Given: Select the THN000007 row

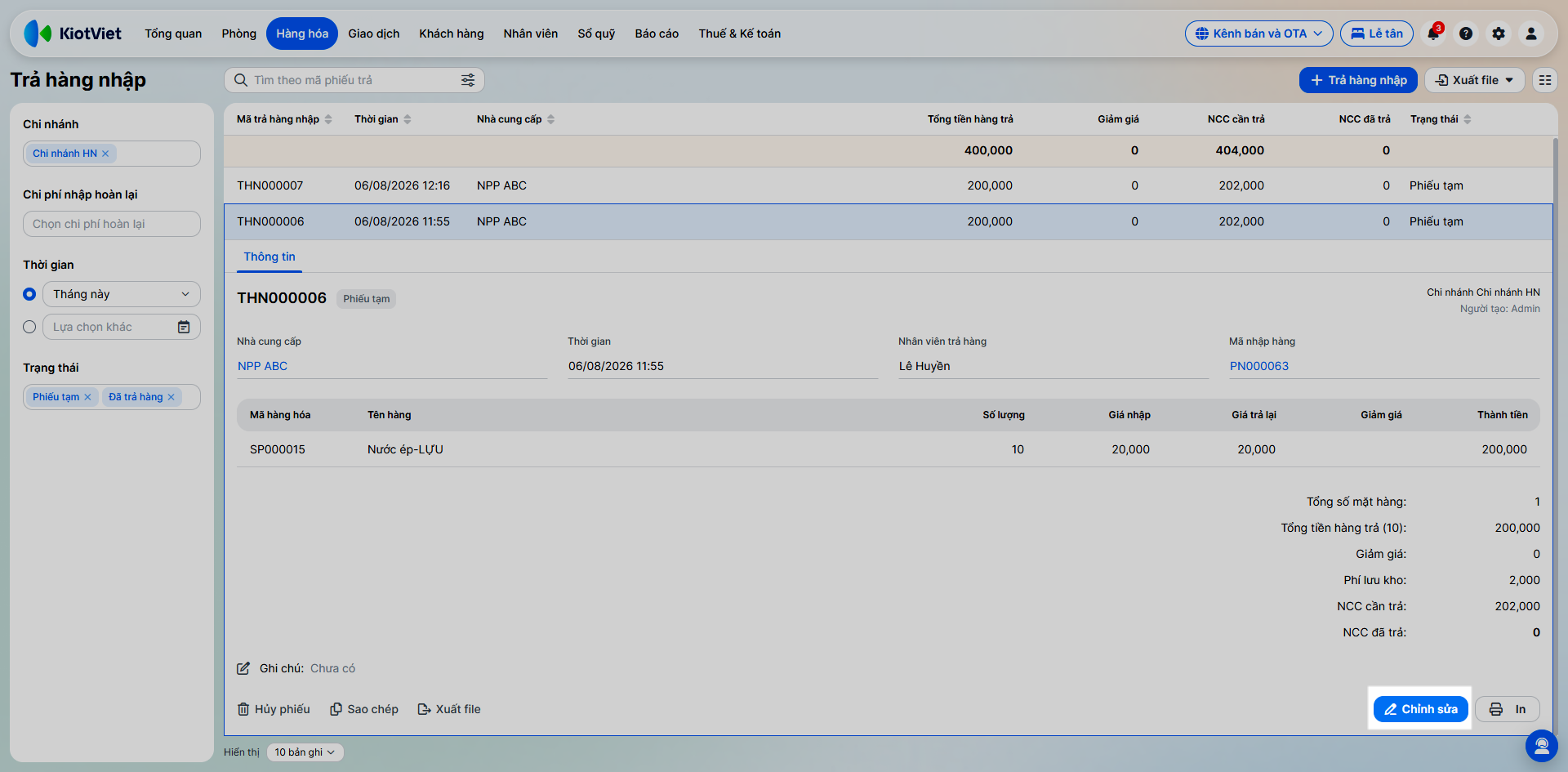Looking at the screenshot, I should 889,185.
